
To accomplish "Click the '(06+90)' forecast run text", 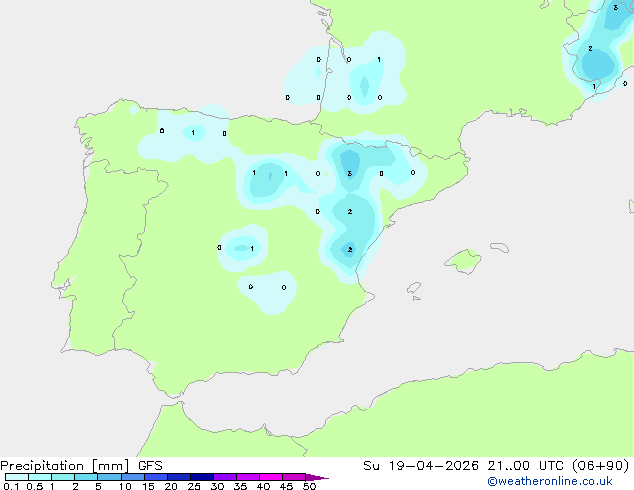I will 601,466.
